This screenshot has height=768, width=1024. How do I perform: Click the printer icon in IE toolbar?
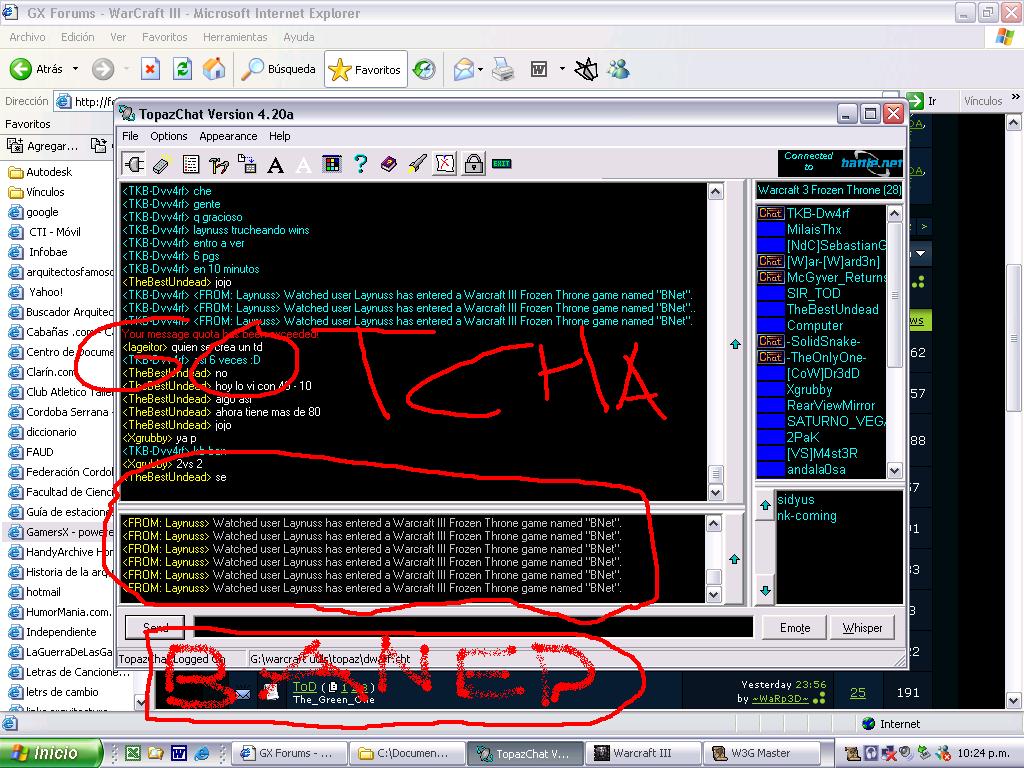click(503, 69)
